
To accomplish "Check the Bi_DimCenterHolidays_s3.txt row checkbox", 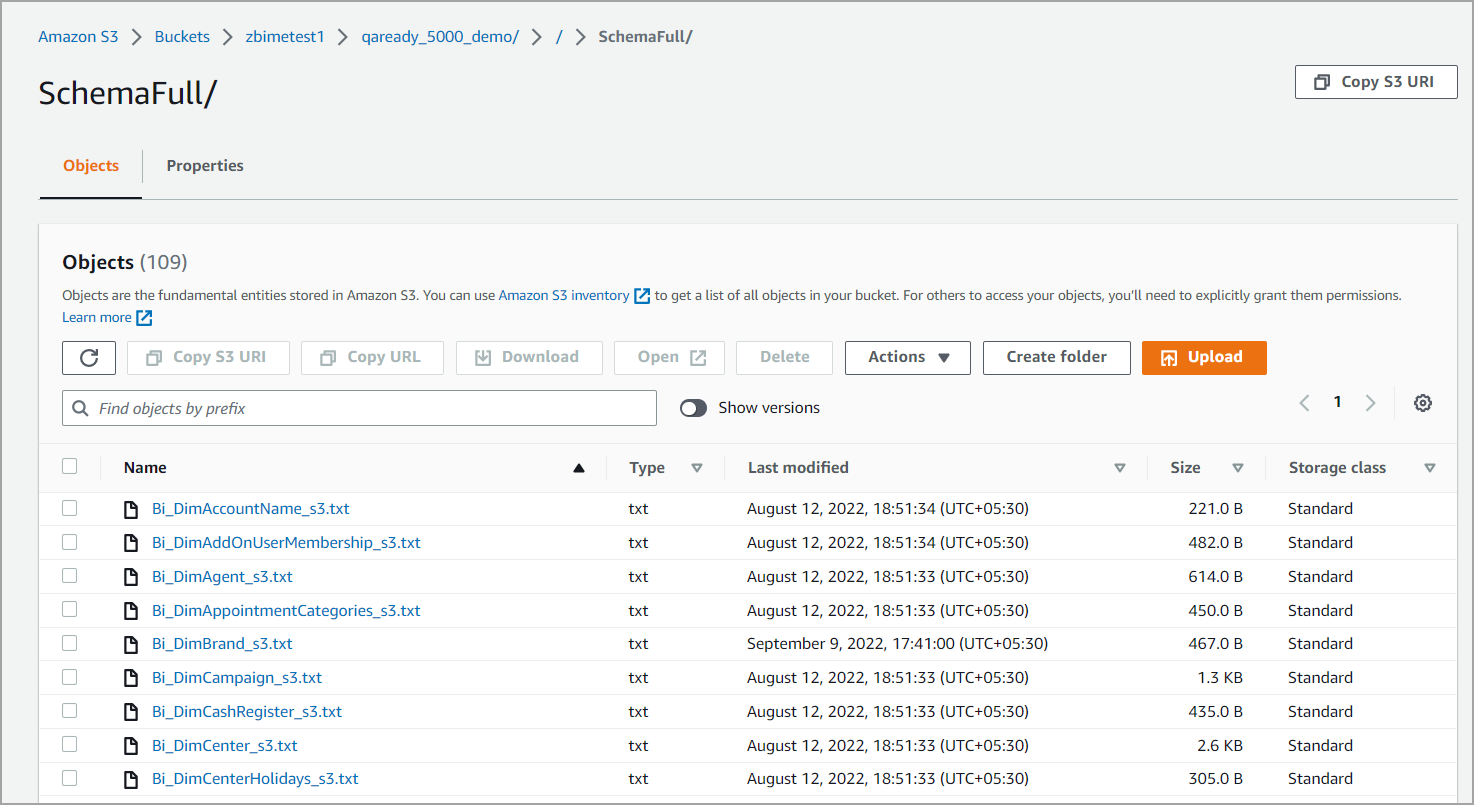I will click(x=69, y=778).
